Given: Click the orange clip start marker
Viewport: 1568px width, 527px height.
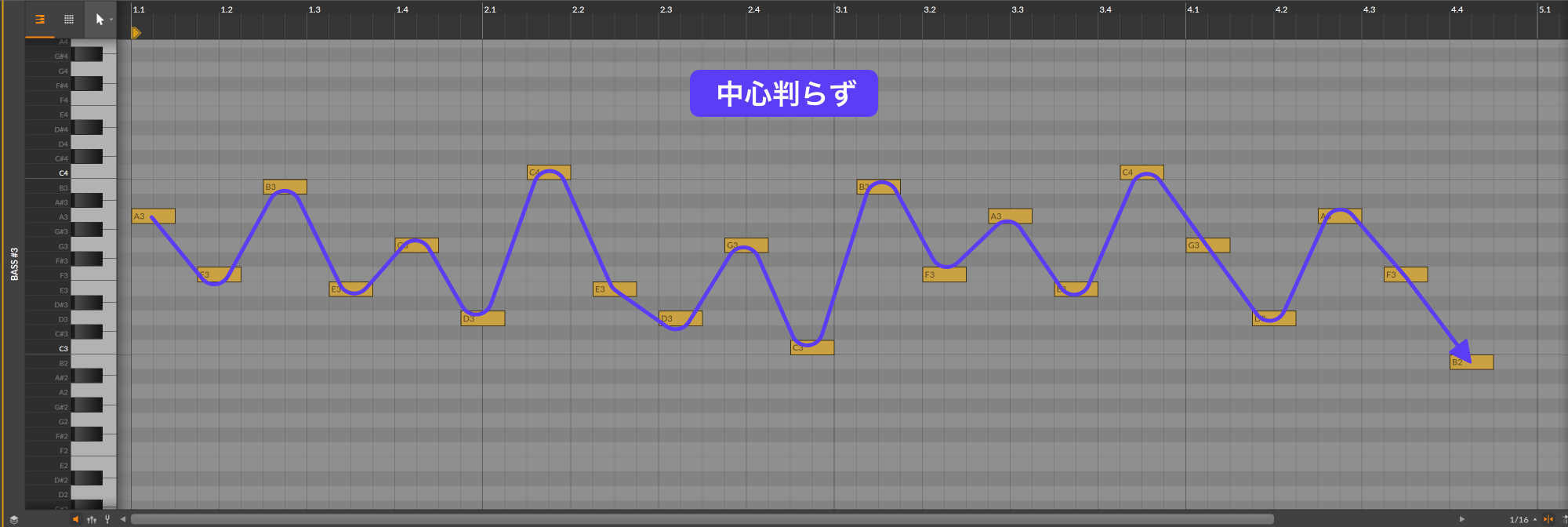Looking at the screenshot, I should pyautogui.click(x=136, y=33).
